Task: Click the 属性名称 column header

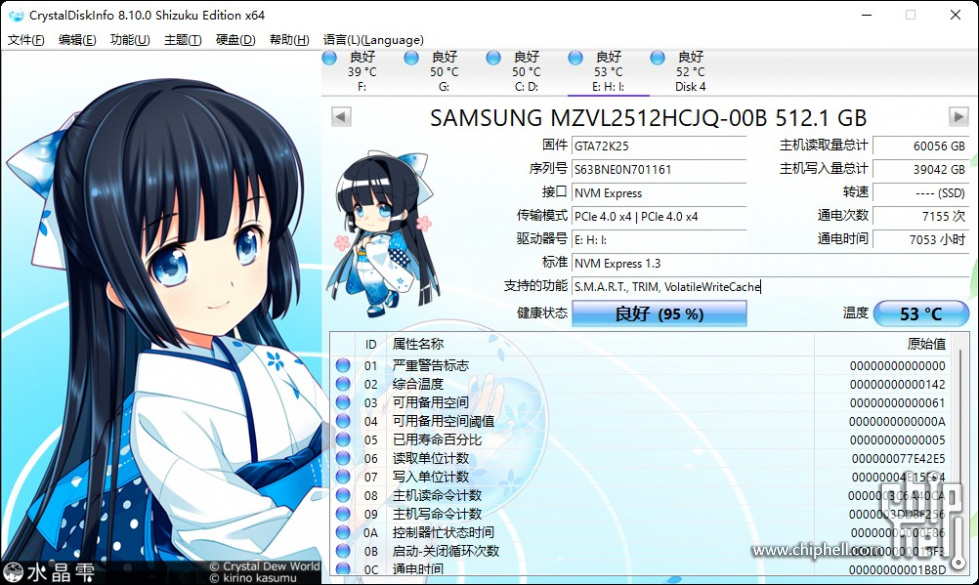Action: pos(599,345)
